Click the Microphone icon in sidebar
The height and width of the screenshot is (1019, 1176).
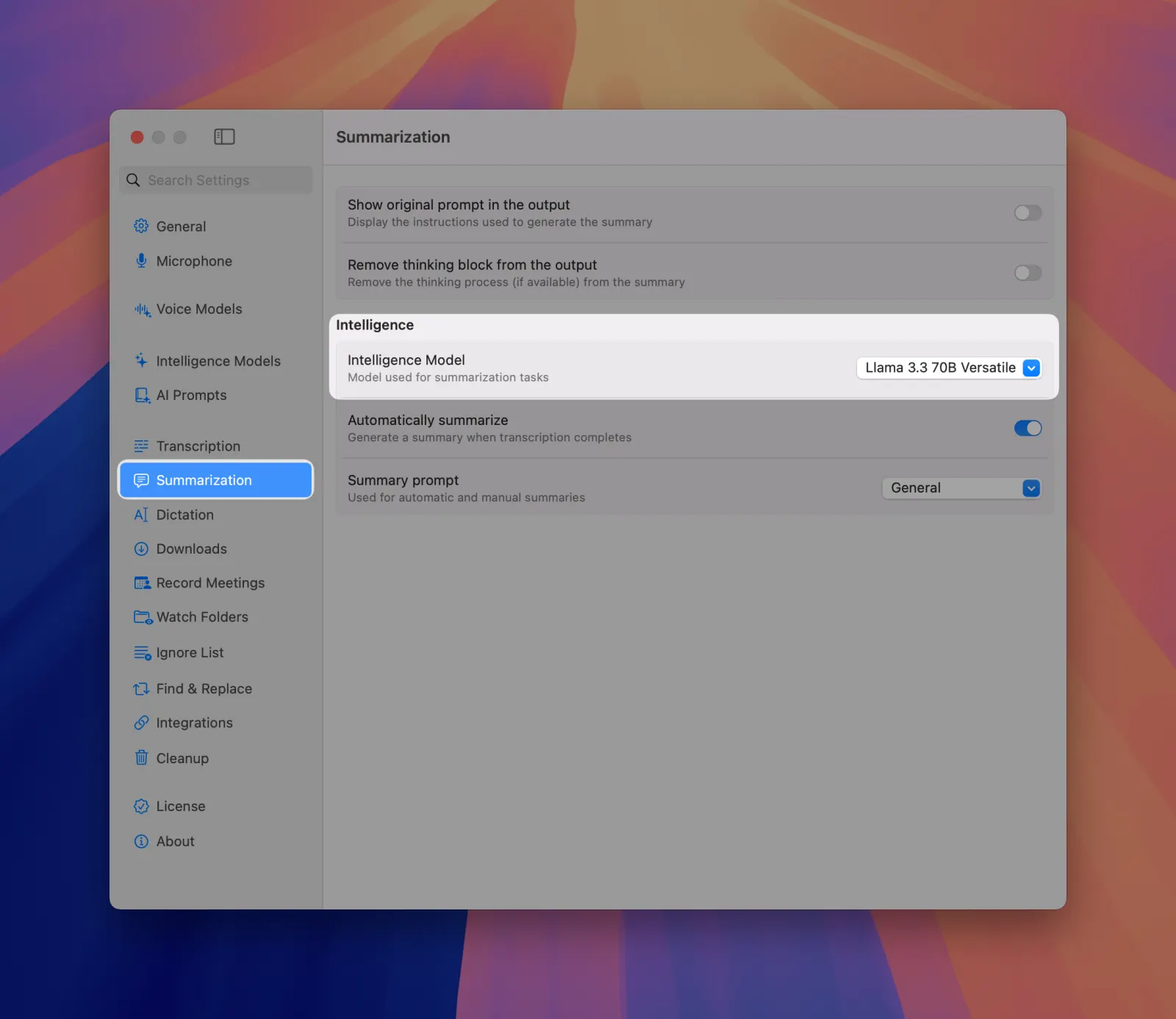(141, 261)
